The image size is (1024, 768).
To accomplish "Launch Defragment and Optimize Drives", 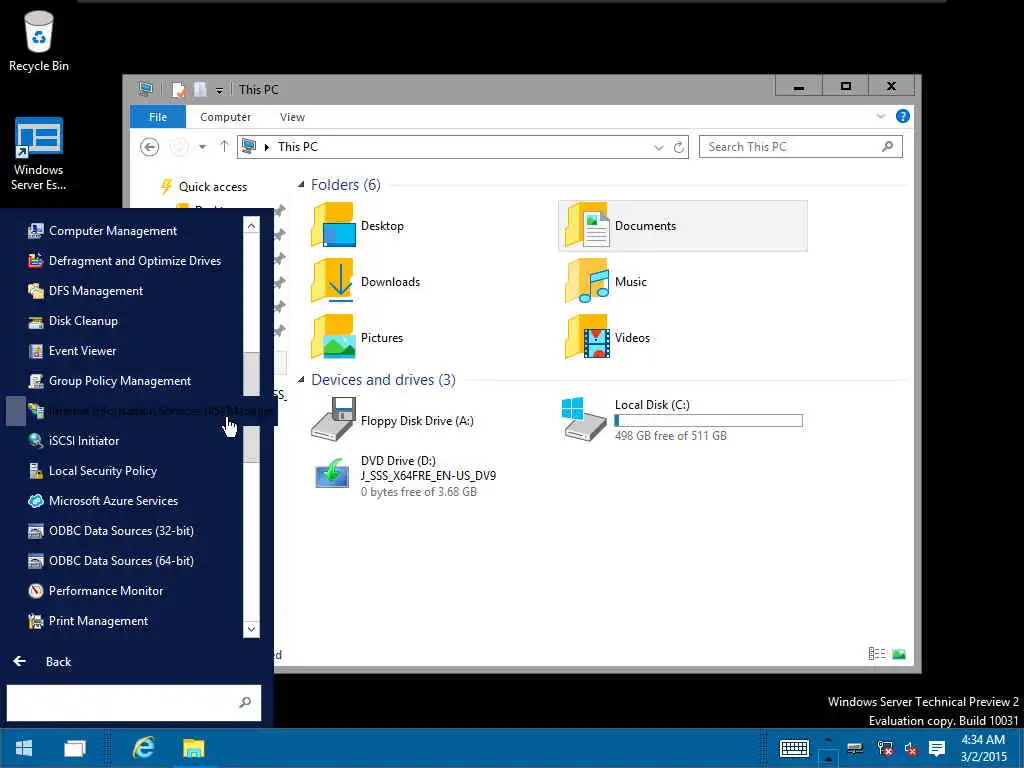I will (x=124, y=261).
